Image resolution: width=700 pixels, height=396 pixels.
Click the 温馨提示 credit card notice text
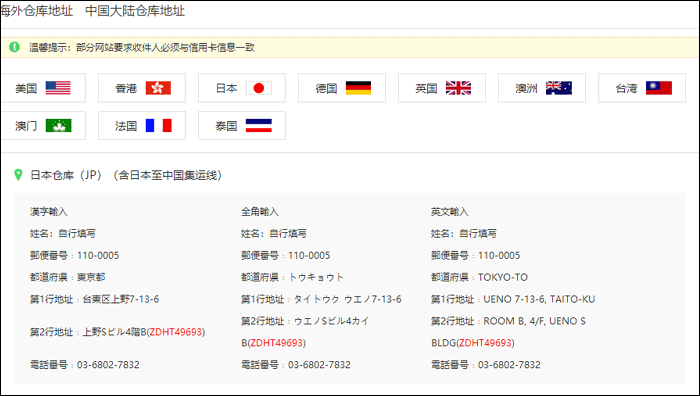(x=142, y=47)
